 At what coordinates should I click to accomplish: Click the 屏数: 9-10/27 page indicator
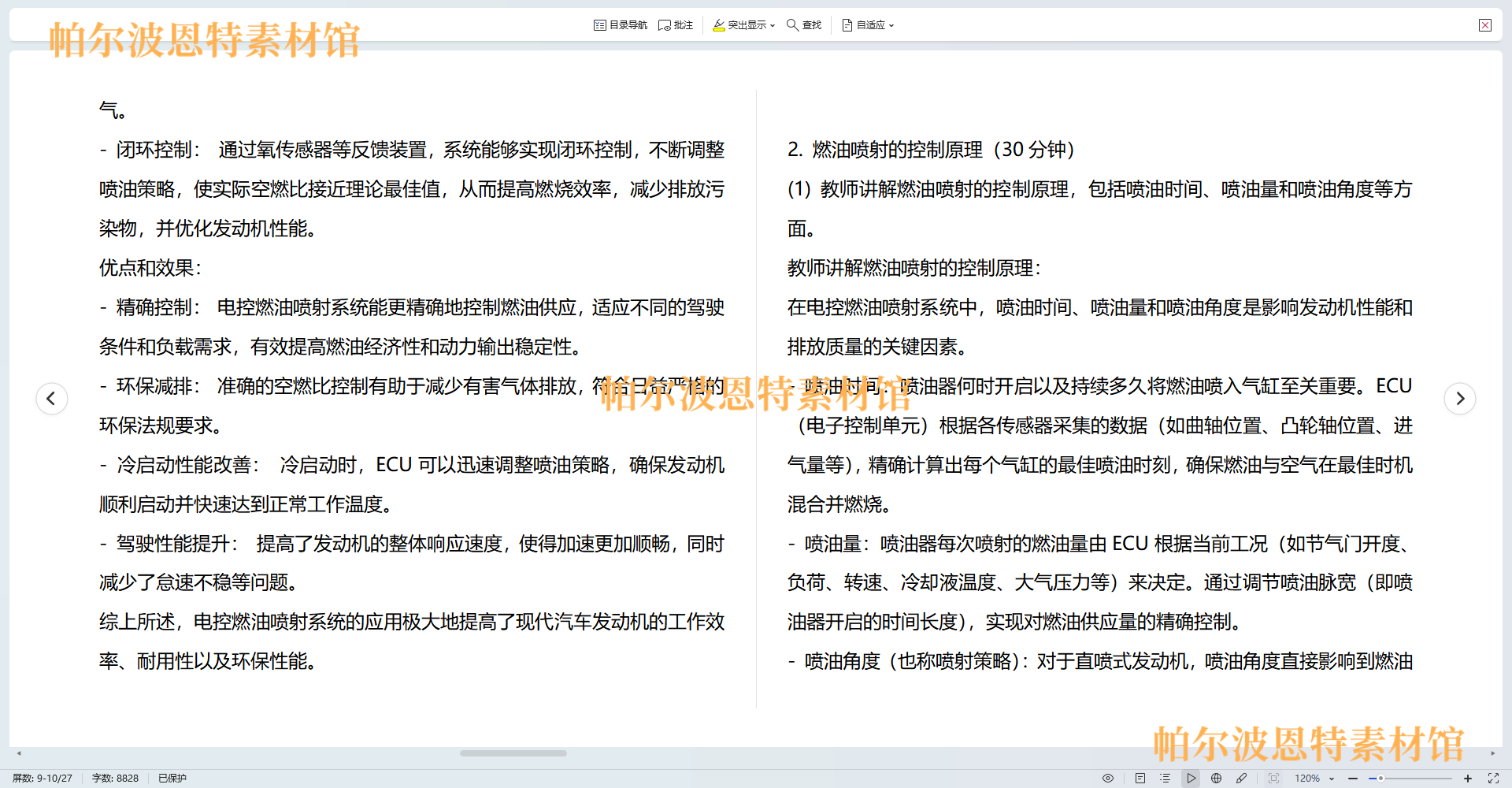point(43,778)
